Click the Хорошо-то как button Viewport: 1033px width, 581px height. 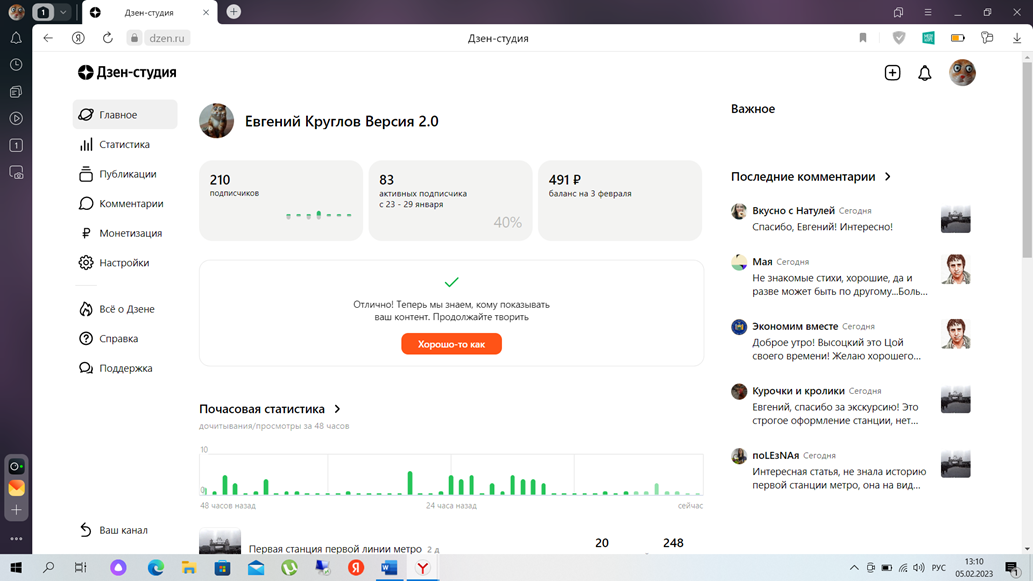point(451,344)
